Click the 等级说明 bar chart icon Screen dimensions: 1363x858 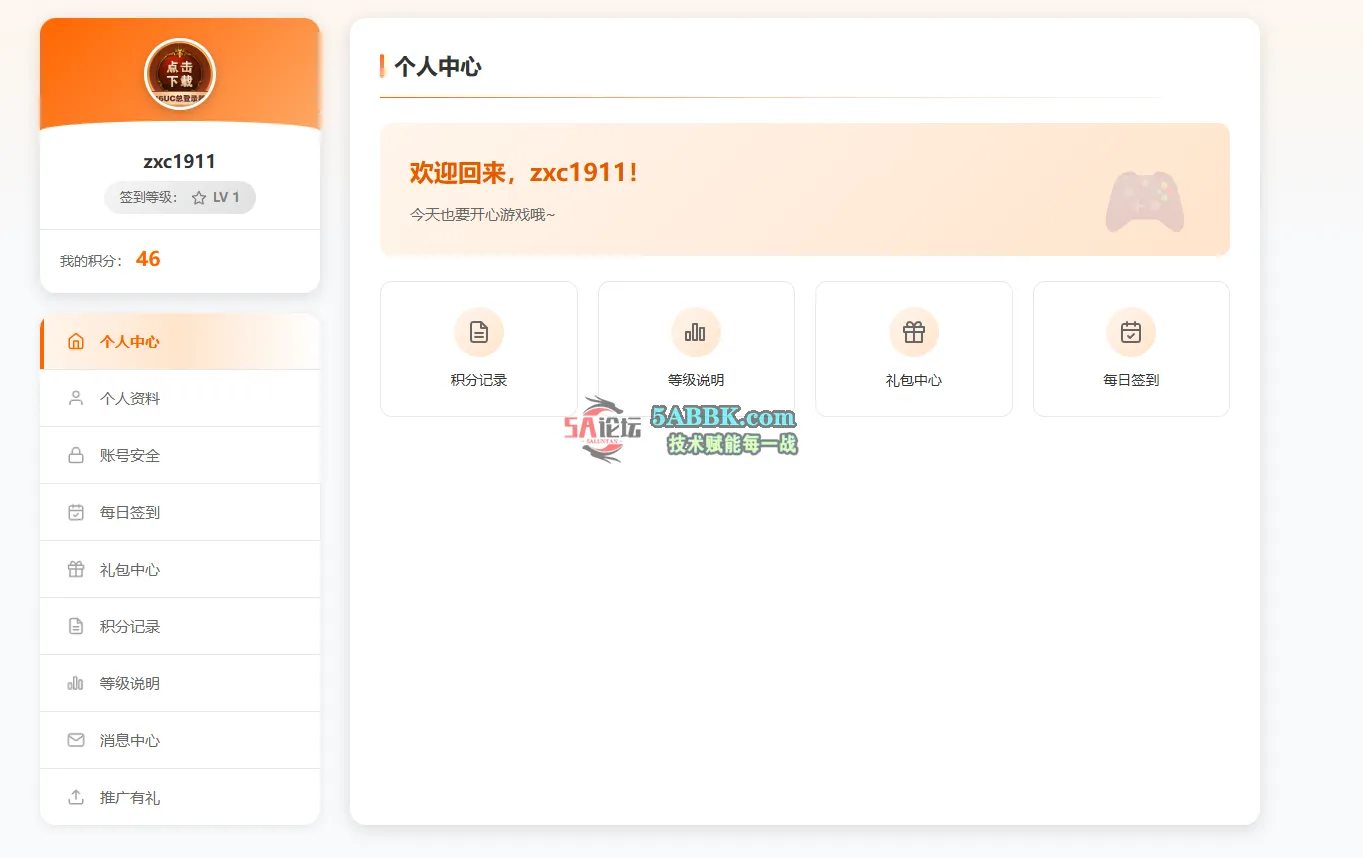pos(696,332)
